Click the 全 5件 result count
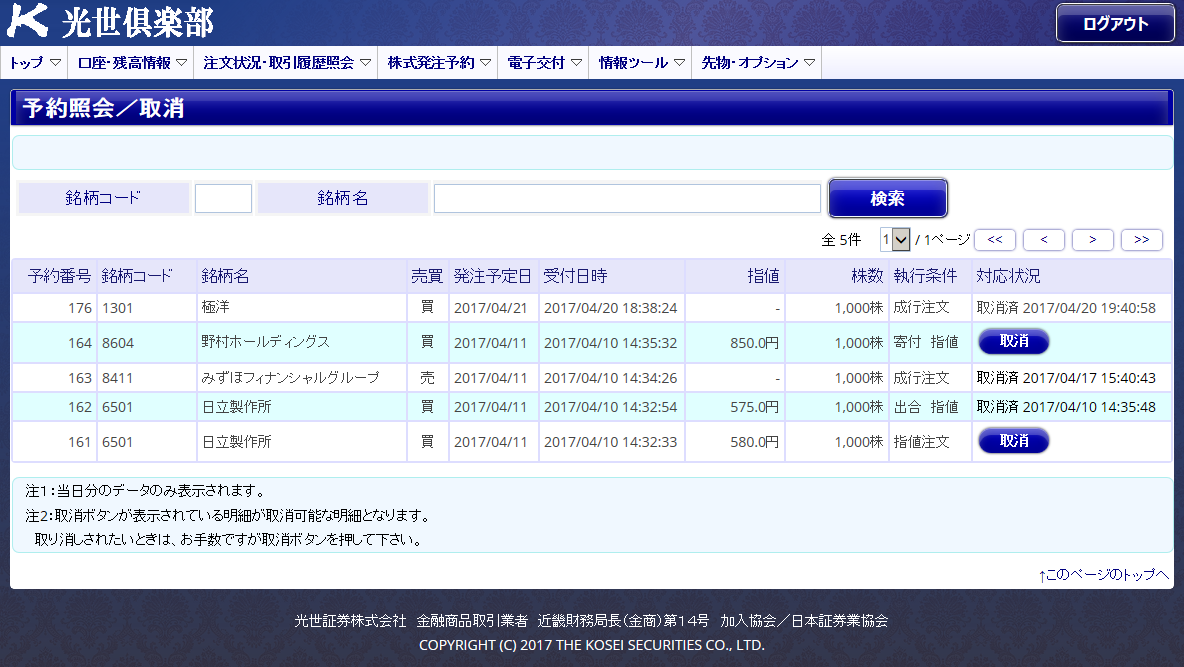The width and height of the screenshot is (1184, 667). [841, 239]
